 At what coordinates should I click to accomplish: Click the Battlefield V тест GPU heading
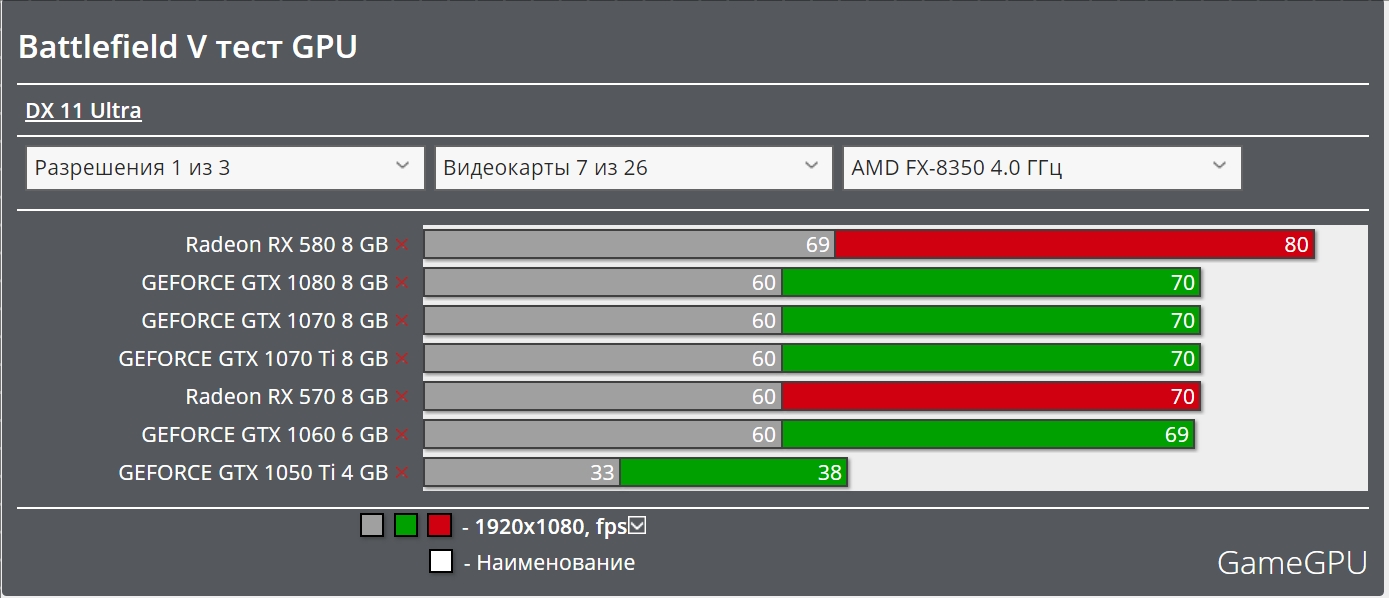pos(188,47)
